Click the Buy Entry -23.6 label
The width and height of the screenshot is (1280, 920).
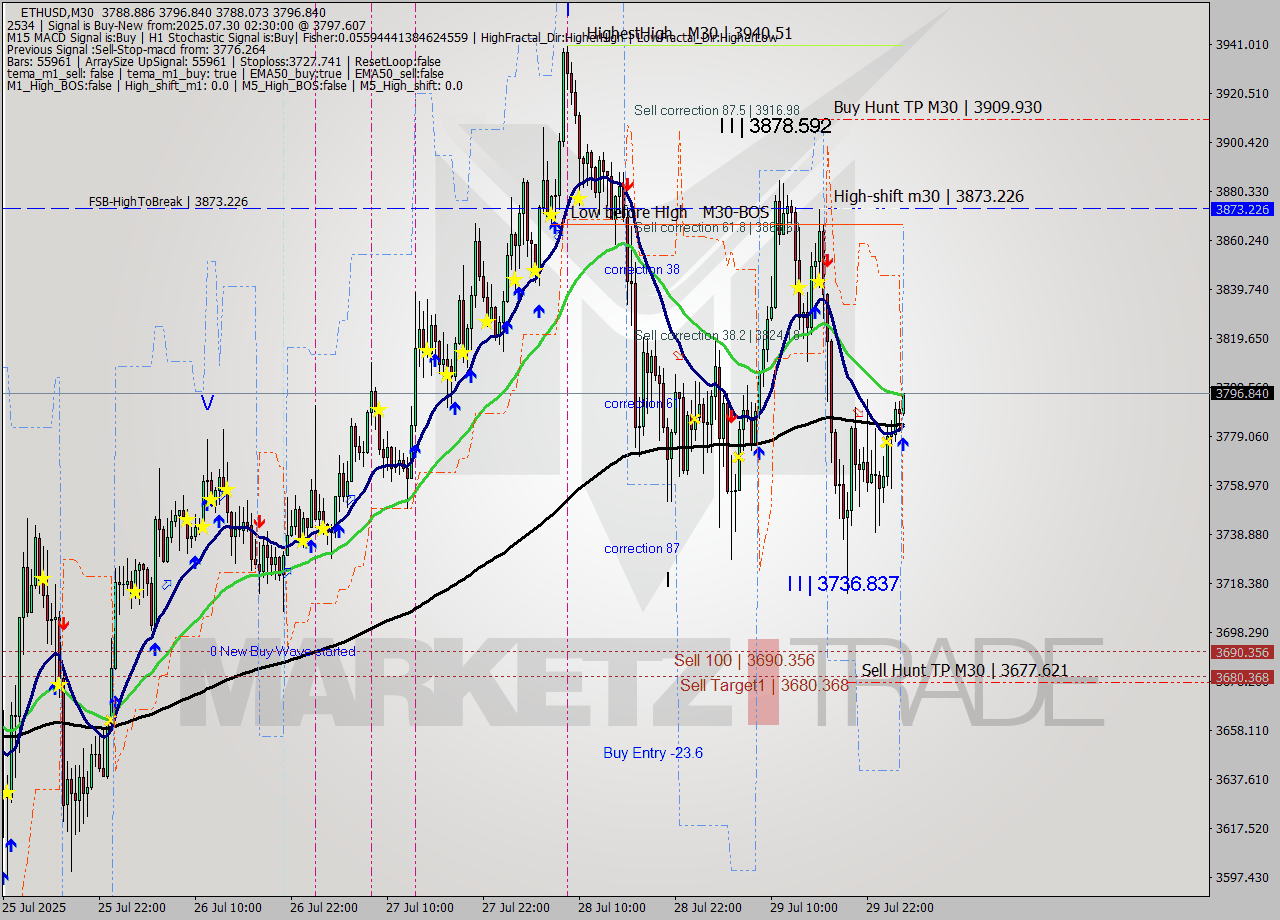(x=653, y=752)
